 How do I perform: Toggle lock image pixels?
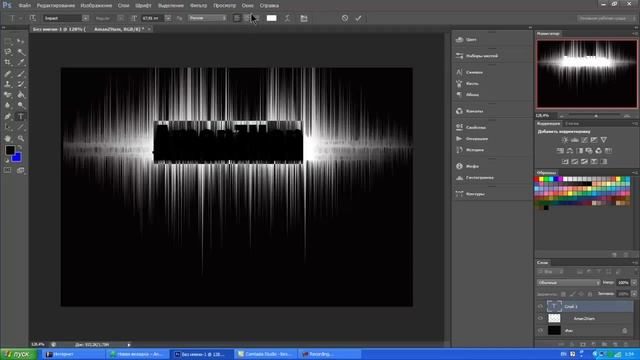point(572,294)
